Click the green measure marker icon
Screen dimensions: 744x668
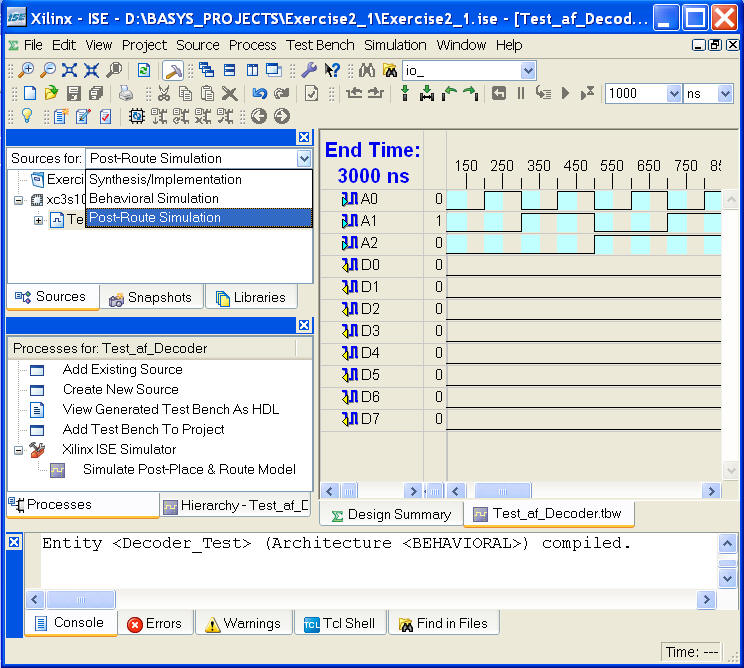pyautogui.click(x=427, y=93)
